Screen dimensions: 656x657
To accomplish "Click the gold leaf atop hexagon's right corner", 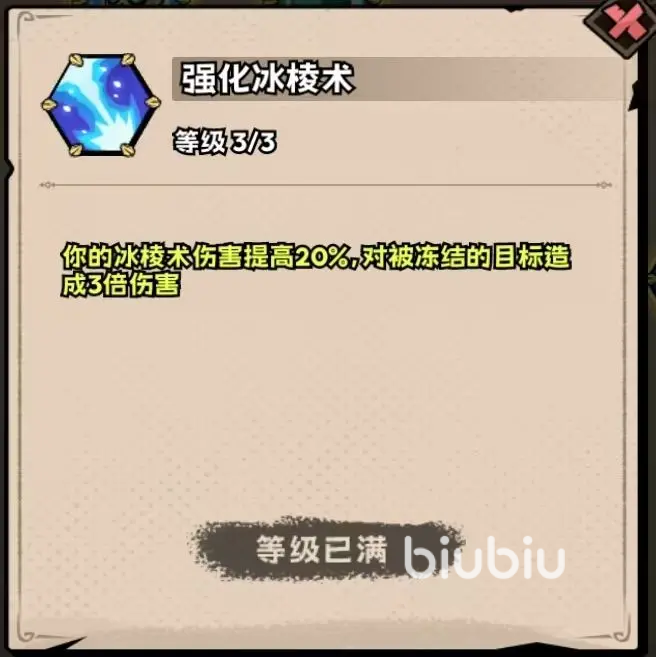I will pos(127,60).
